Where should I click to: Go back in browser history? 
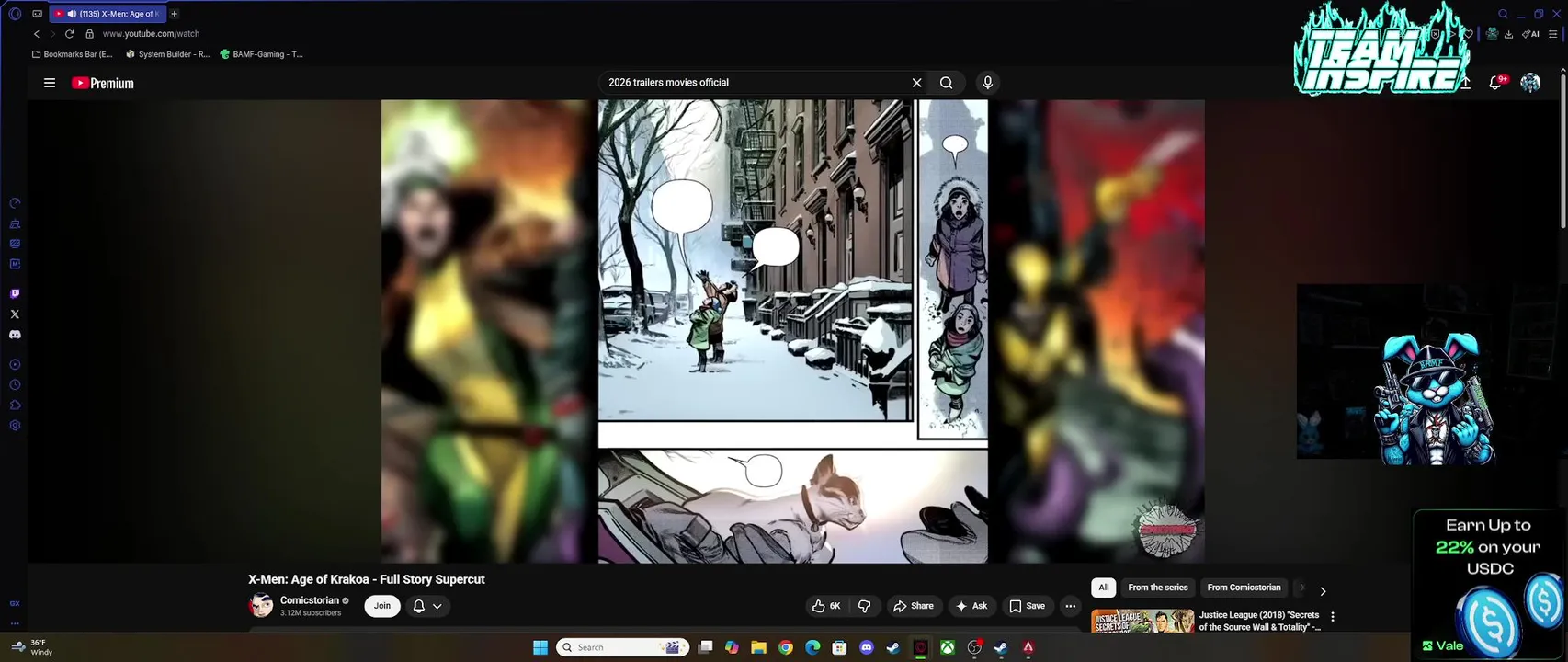pyautogui.click(x=37, y=34)
